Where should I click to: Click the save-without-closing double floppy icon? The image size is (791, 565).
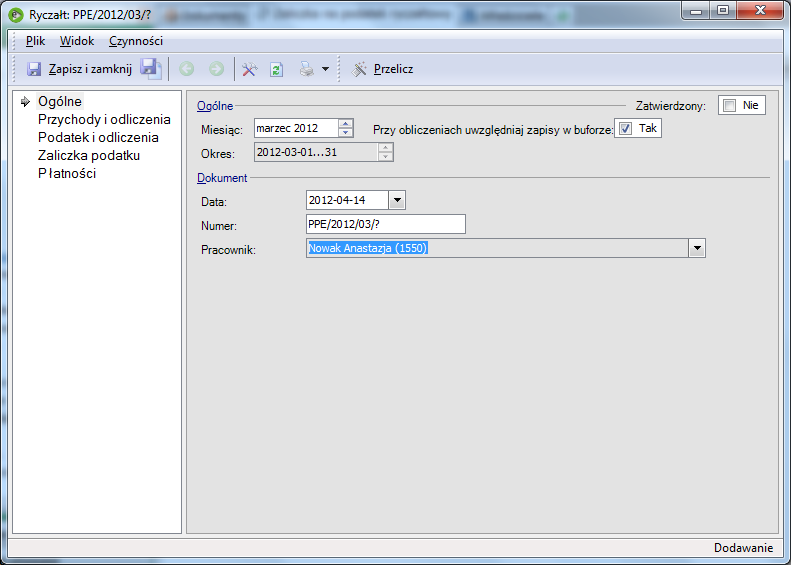coord(150,69)
